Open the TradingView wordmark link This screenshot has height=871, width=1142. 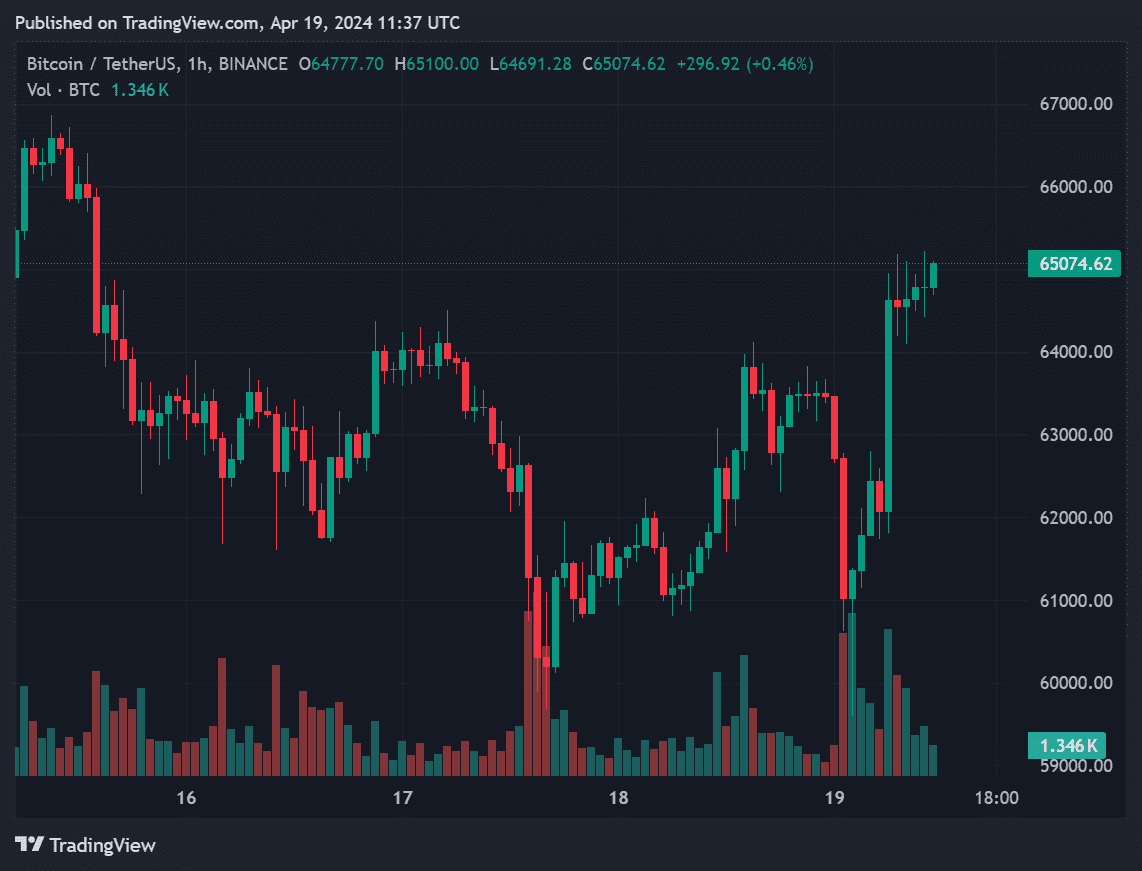click(102, 845)
